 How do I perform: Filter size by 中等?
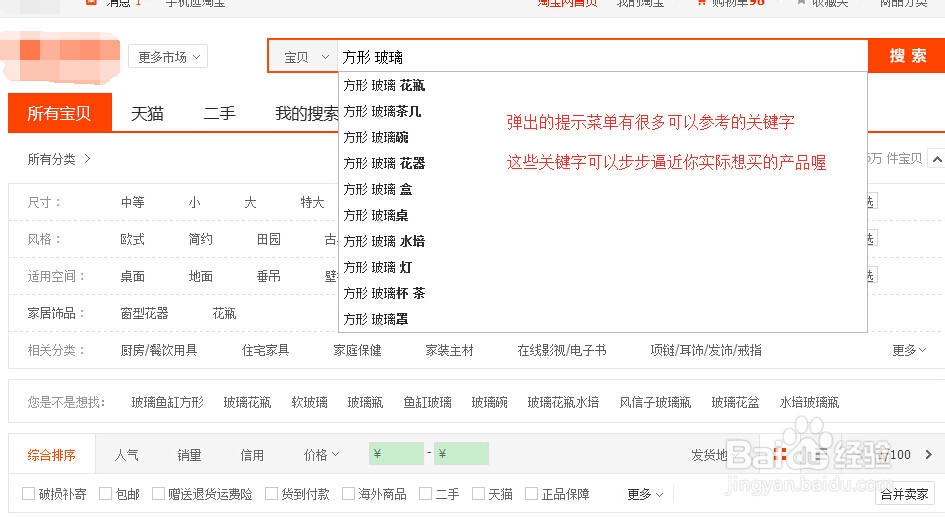tap(133, 202)
